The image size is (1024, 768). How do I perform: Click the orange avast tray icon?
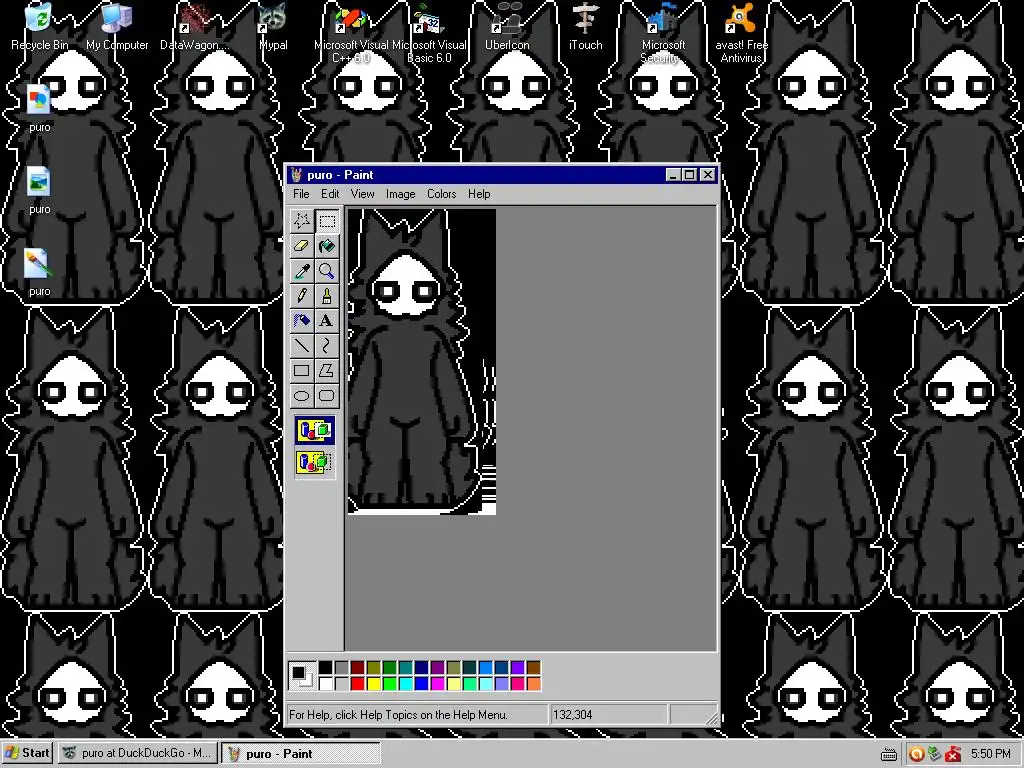(916, 754)
